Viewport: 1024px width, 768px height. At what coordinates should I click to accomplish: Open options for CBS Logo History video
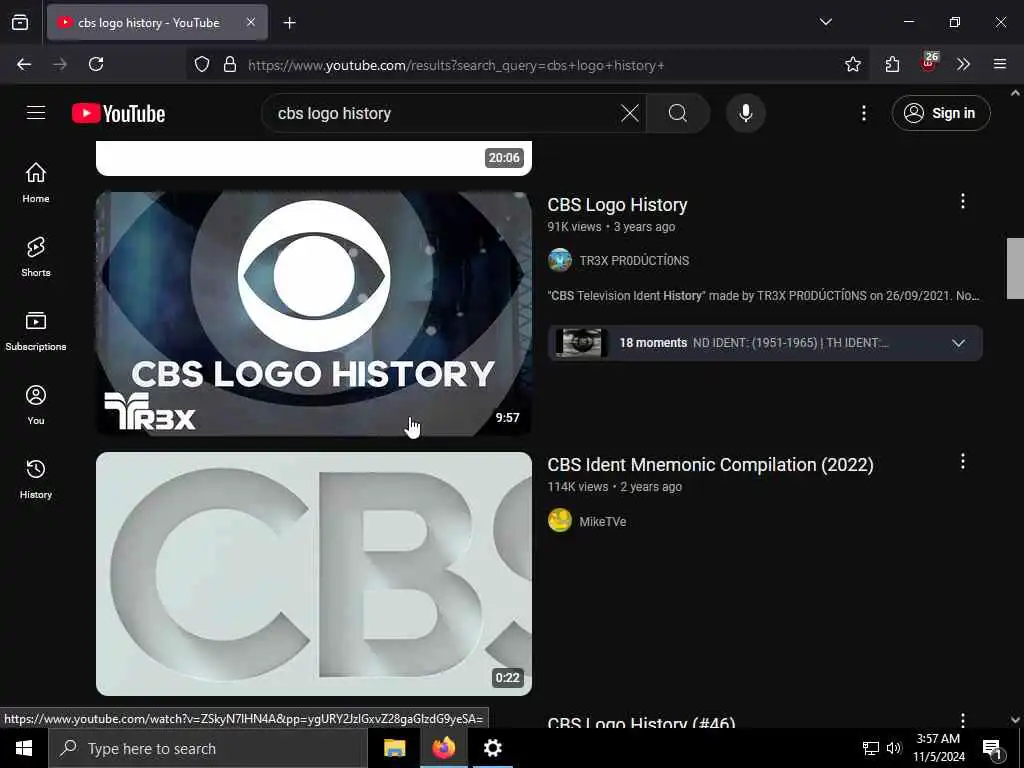pyautogui.click(x=963, y=201)
